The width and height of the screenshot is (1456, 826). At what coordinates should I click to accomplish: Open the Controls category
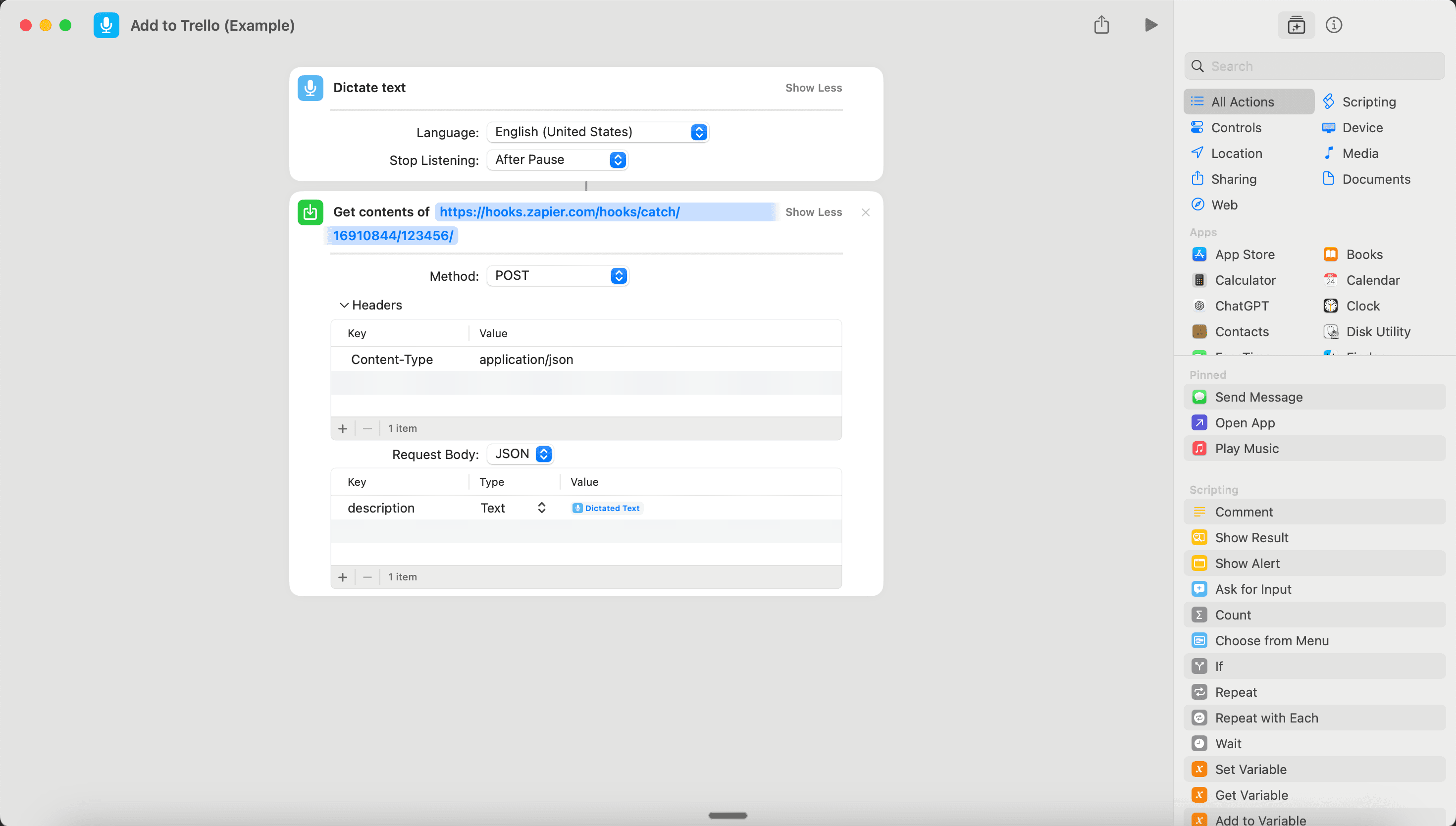pyautogui.click(x=1226, y=127)
